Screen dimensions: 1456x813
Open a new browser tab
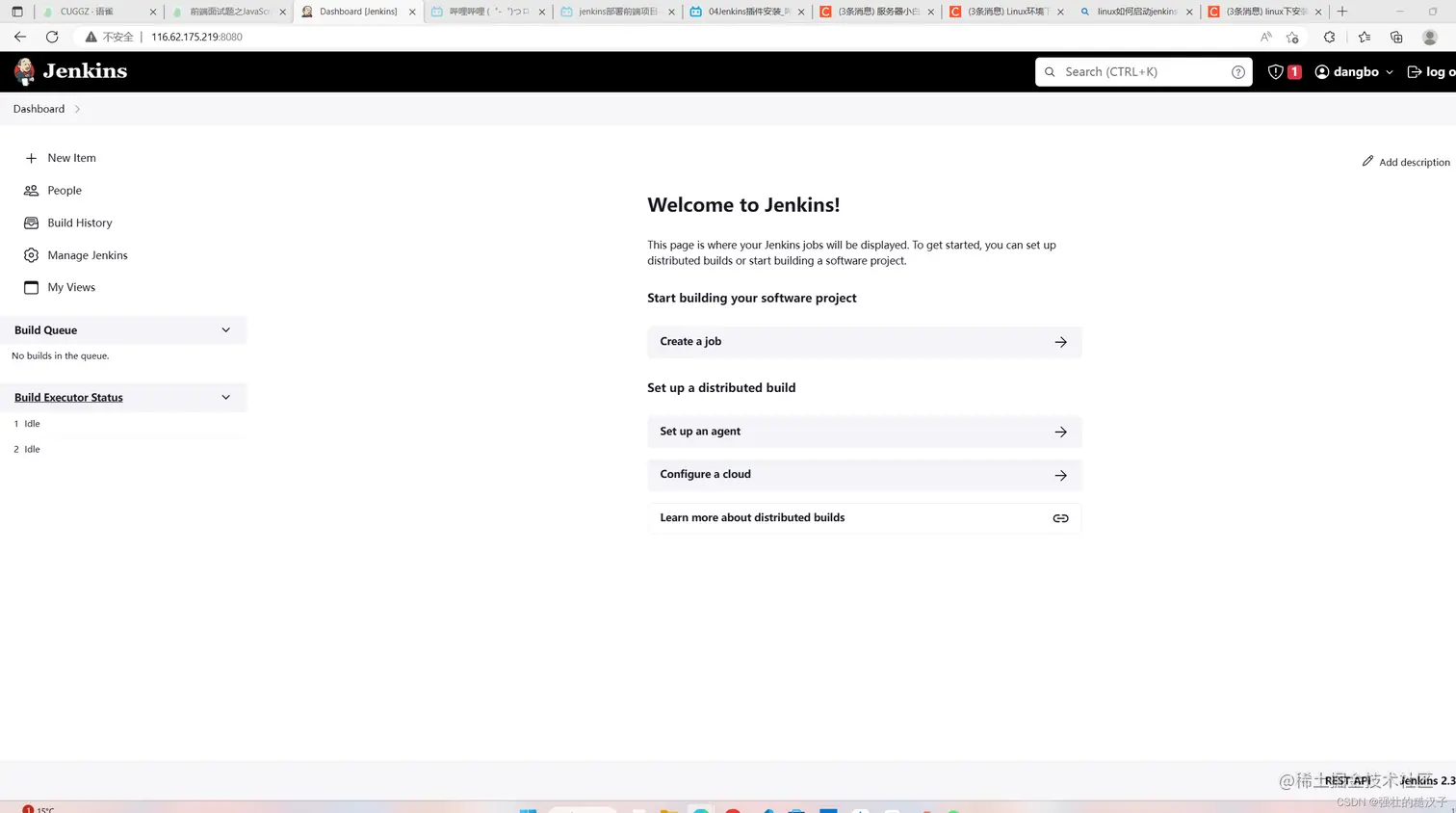pyautogui.click(x=1342, y=12)
